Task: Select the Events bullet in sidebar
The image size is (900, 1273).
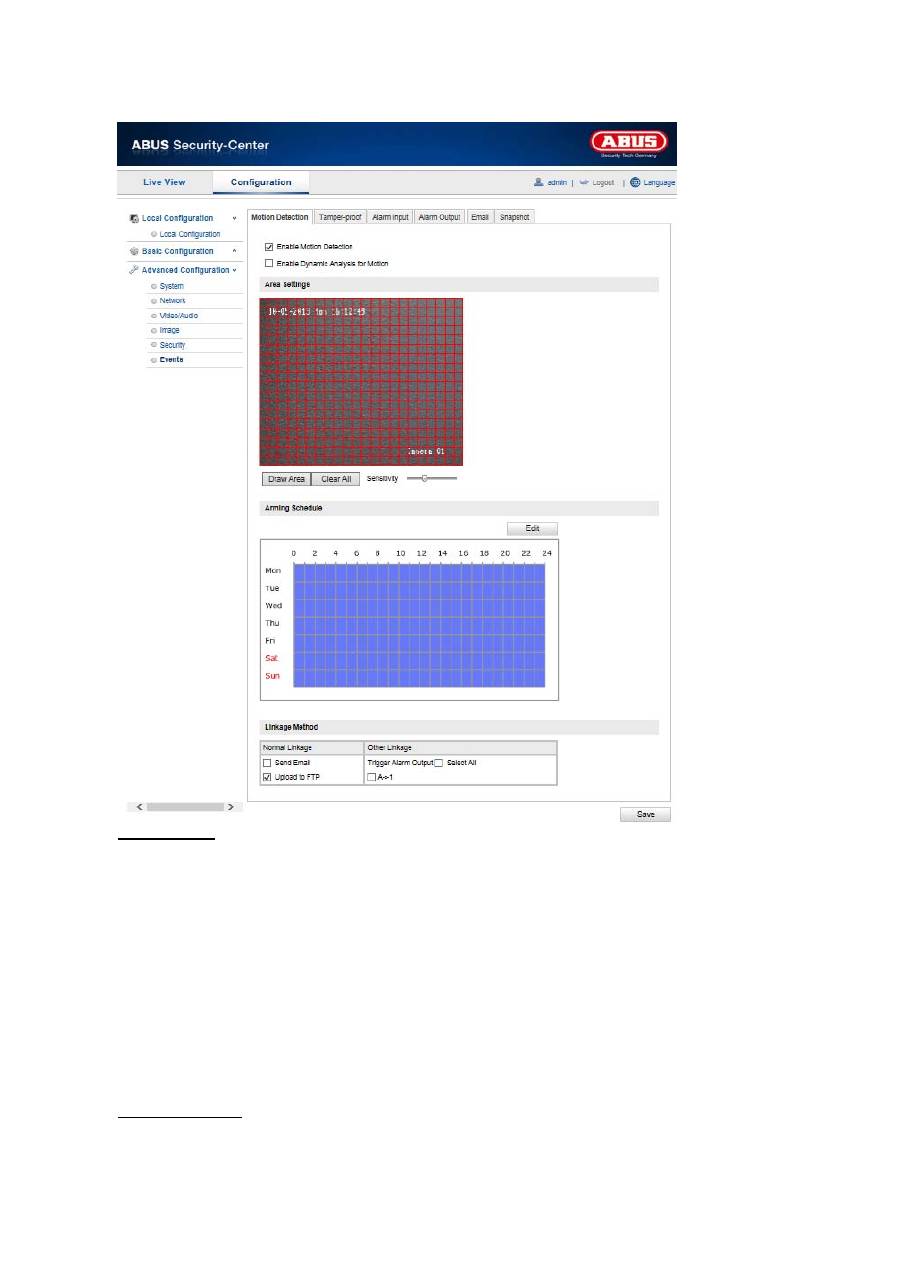Action: (154, 359)
